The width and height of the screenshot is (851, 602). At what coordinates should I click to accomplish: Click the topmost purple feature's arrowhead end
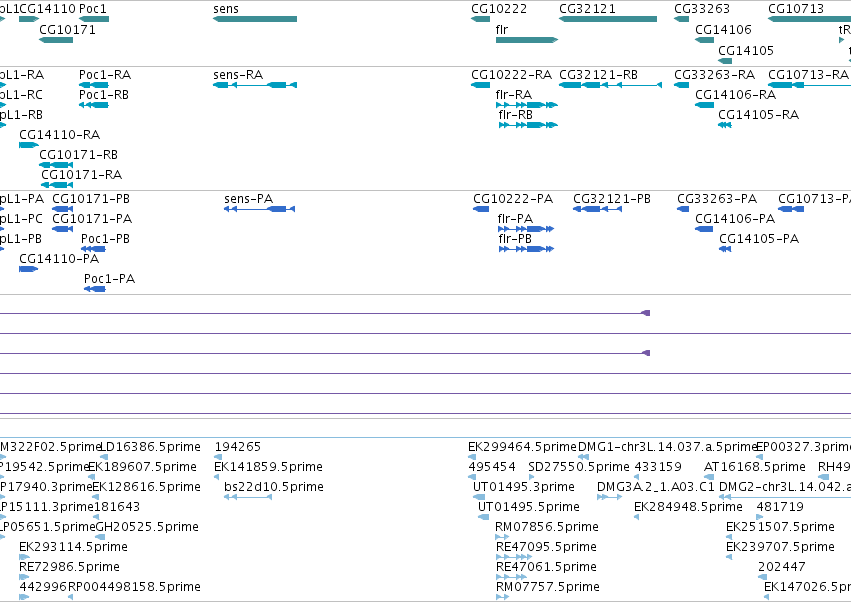click(646, 313)
